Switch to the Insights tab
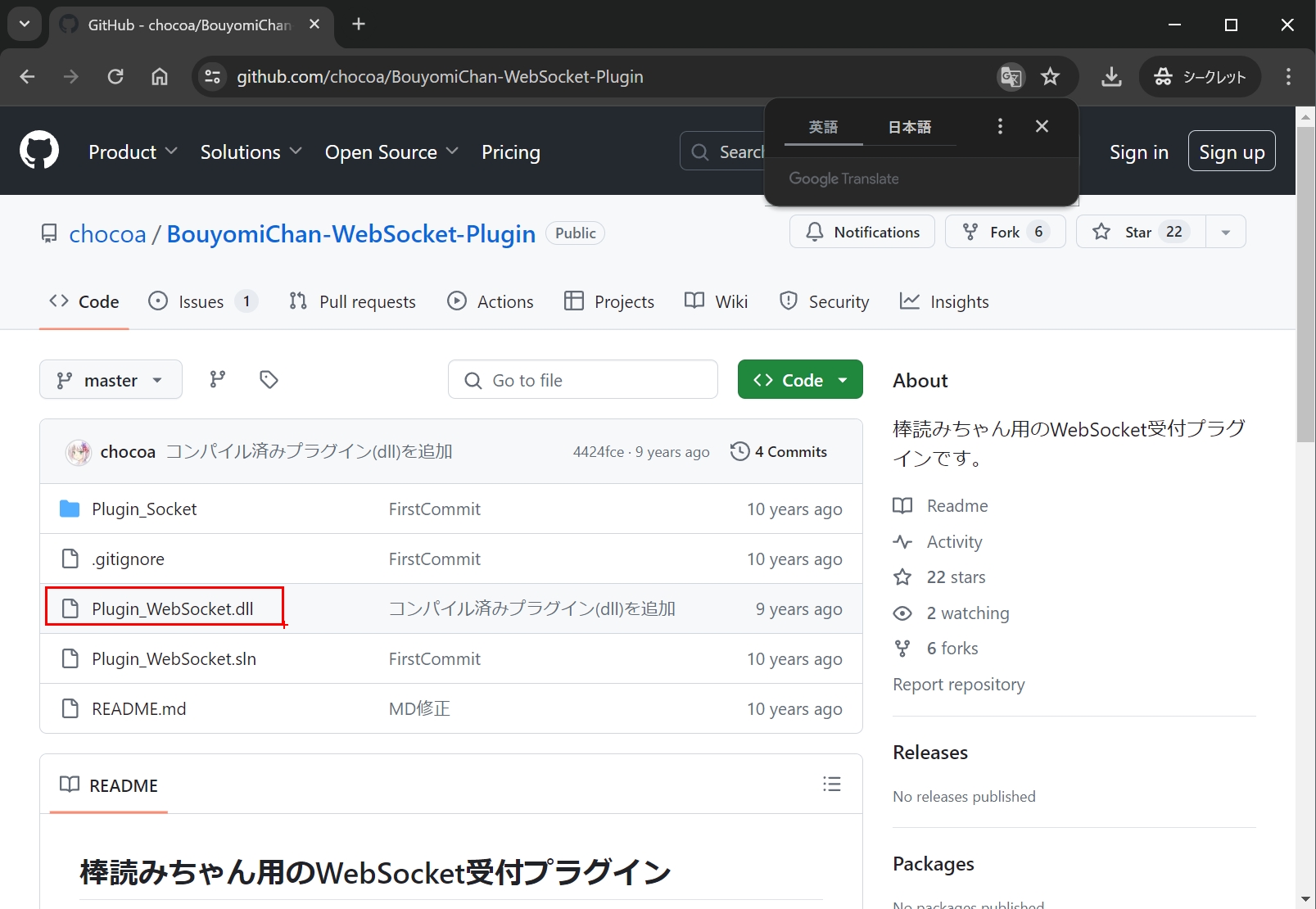1316x909 pixels. pyautogui.click(x=944, y=301)
